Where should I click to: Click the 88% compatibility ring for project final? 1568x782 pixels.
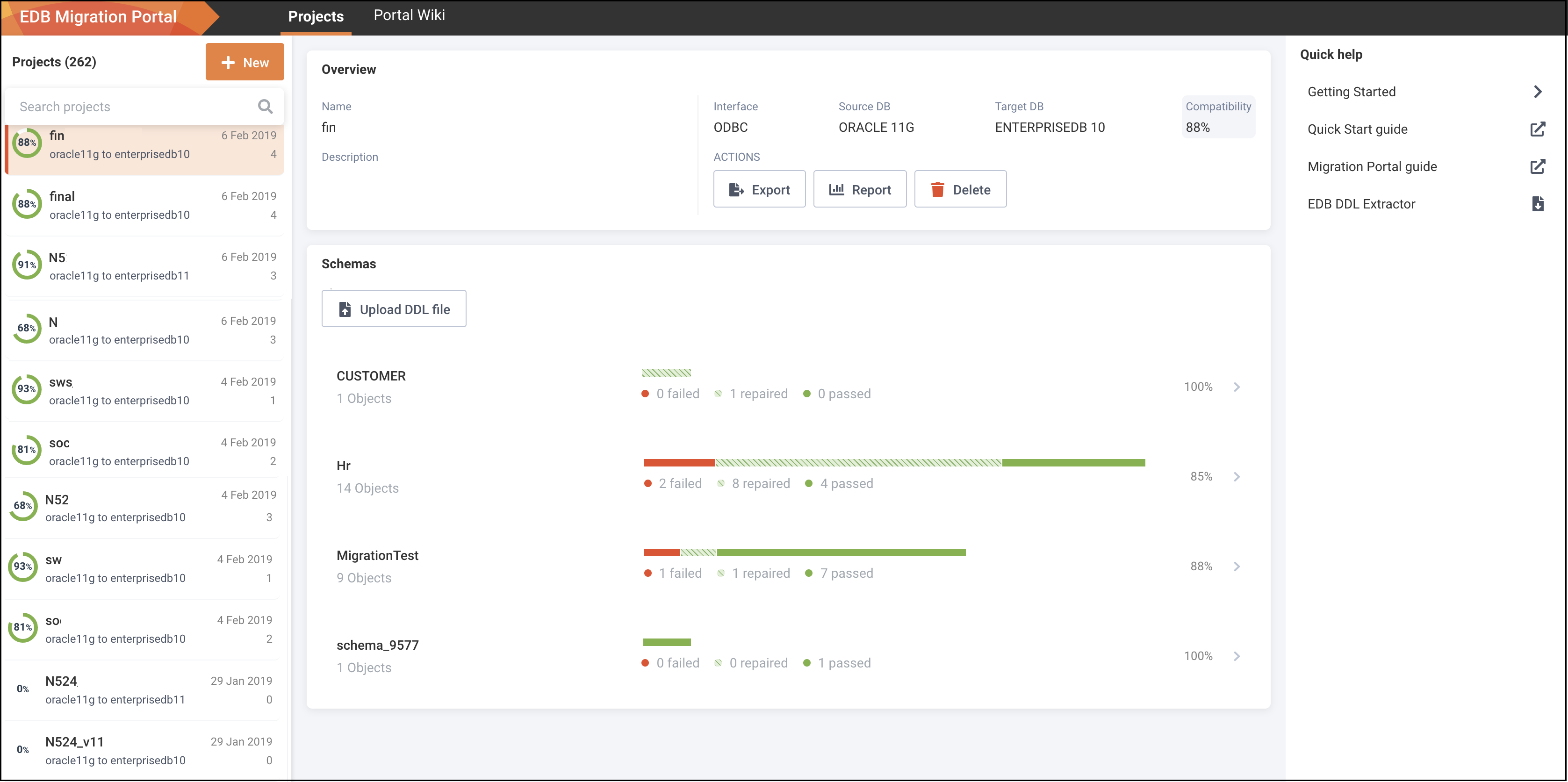pos(27,204)
